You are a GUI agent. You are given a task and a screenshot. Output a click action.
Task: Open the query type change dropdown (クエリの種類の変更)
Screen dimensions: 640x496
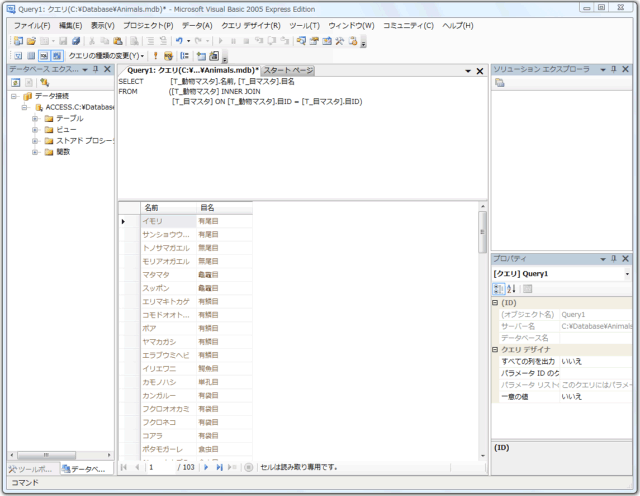click(106, 56)
